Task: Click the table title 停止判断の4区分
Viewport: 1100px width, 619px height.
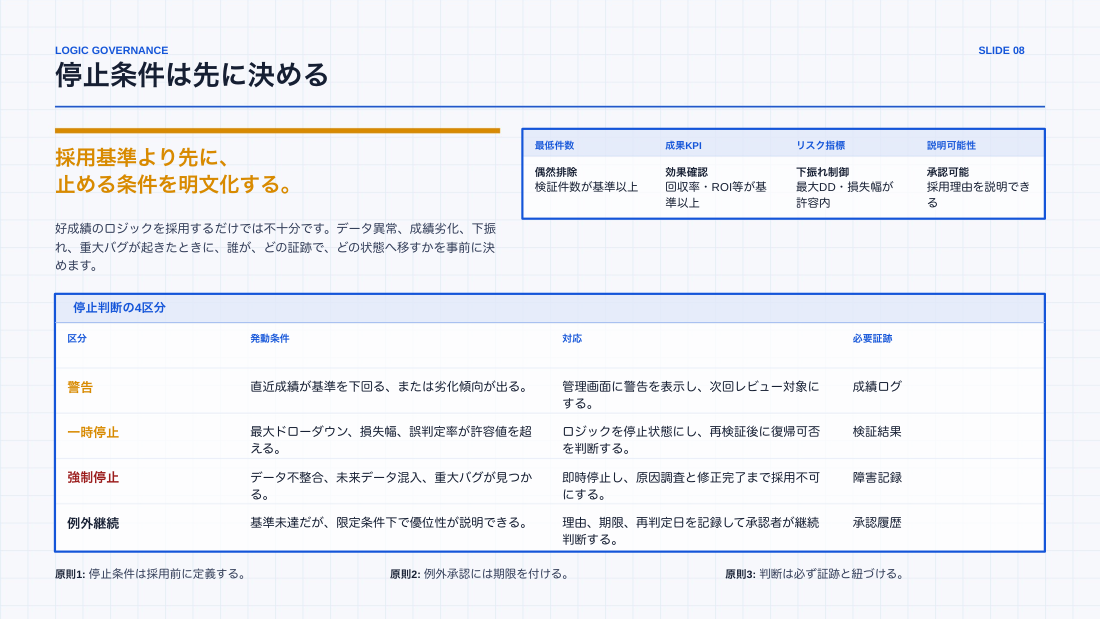Action: tap(119, 307)
